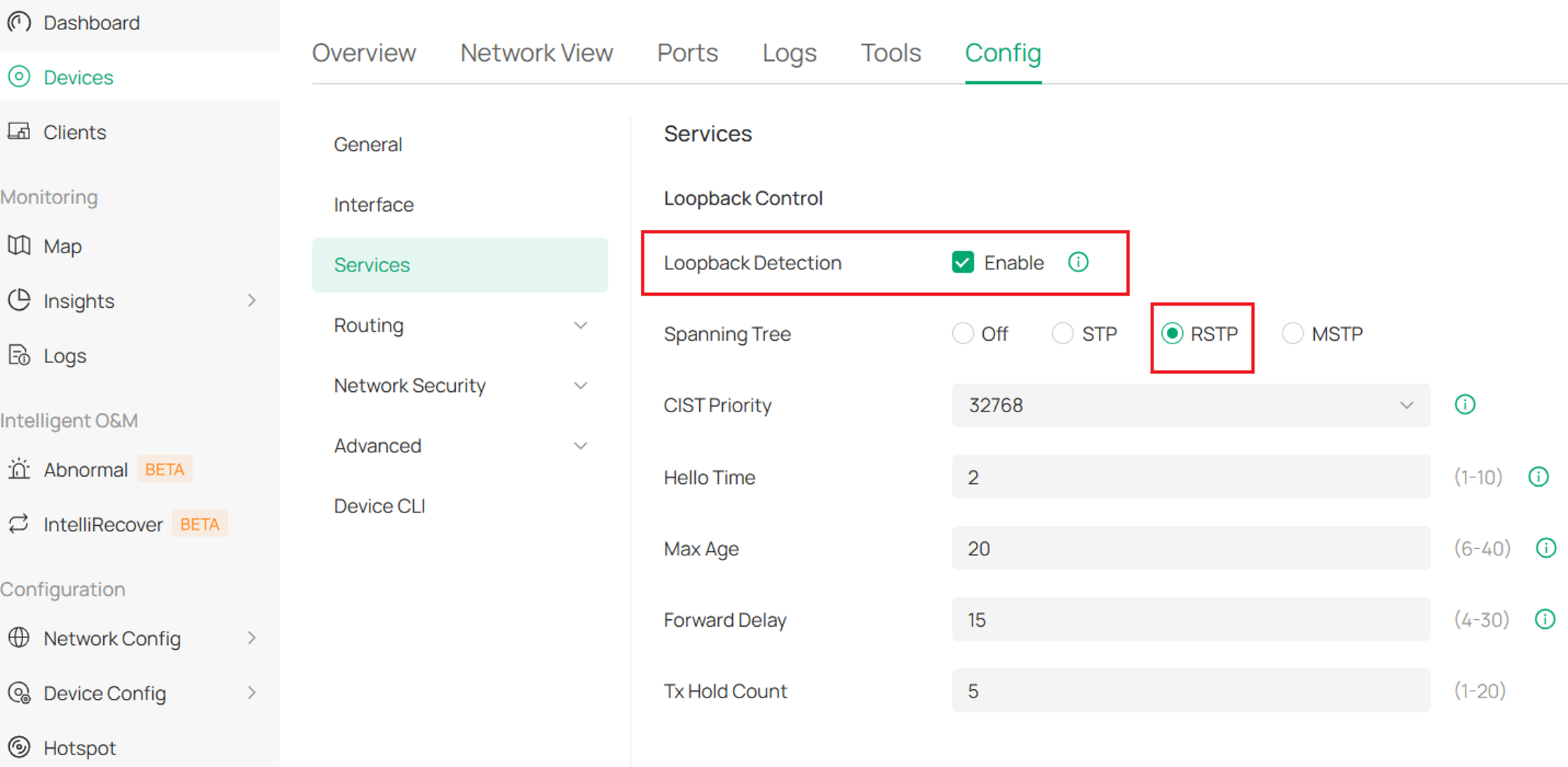Switch to the Logs tab
The image size is (1568, 767).
790,53
